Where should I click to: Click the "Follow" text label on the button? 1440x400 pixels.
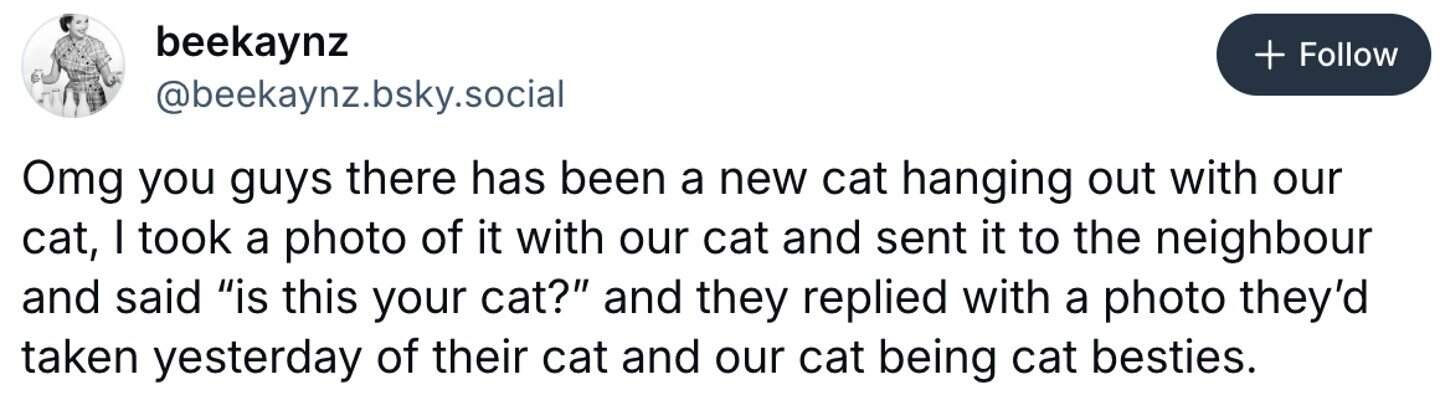pos(1347,54)
